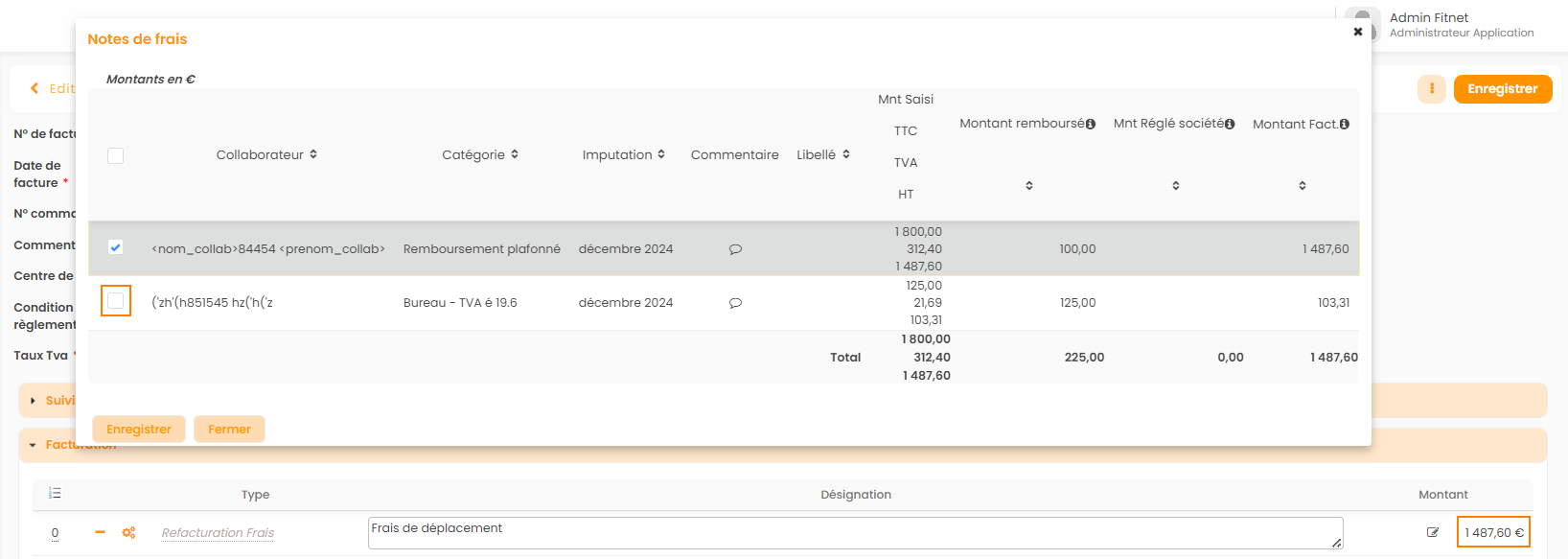Click Enregistrer in the Notes de frais dialog

(x=139, y=430)
